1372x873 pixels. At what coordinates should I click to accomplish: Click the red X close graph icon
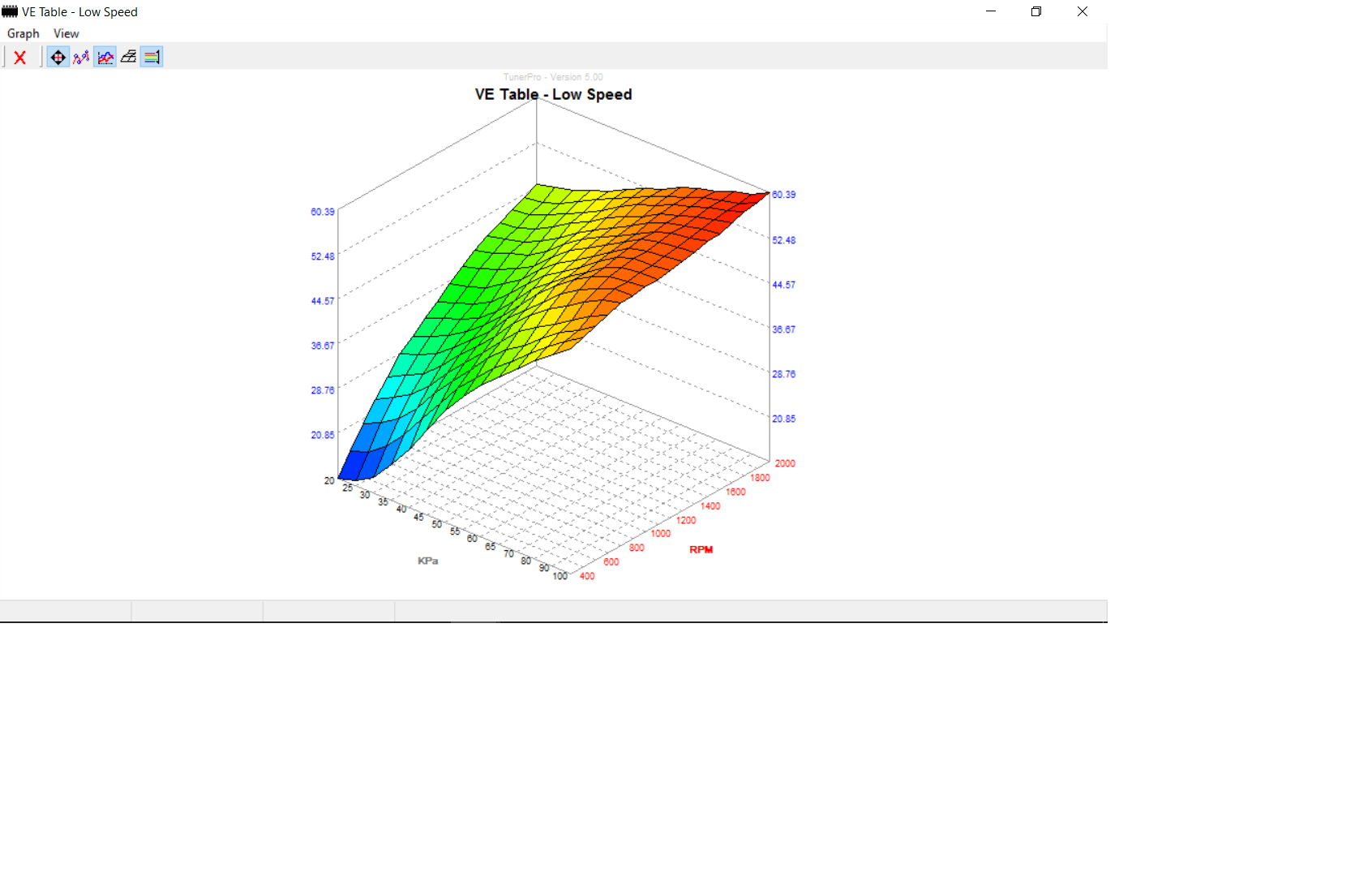(20, 58)
